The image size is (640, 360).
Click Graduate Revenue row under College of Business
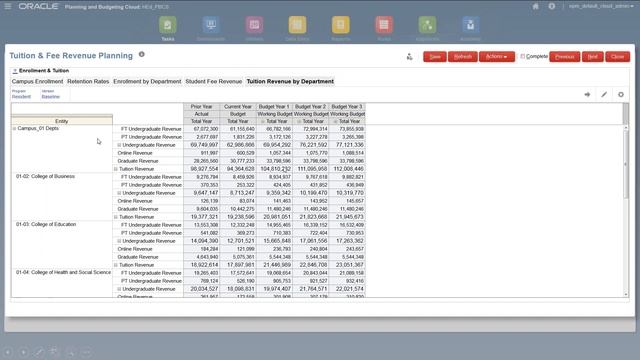tap(138, 209)
